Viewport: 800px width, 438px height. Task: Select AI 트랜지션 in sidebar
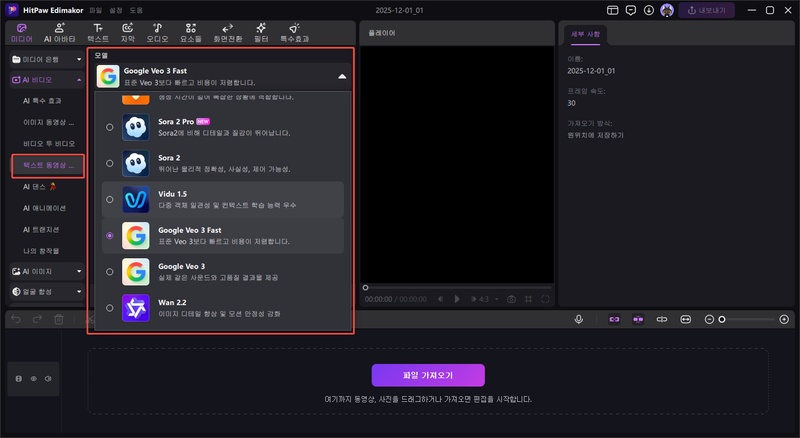41,230
